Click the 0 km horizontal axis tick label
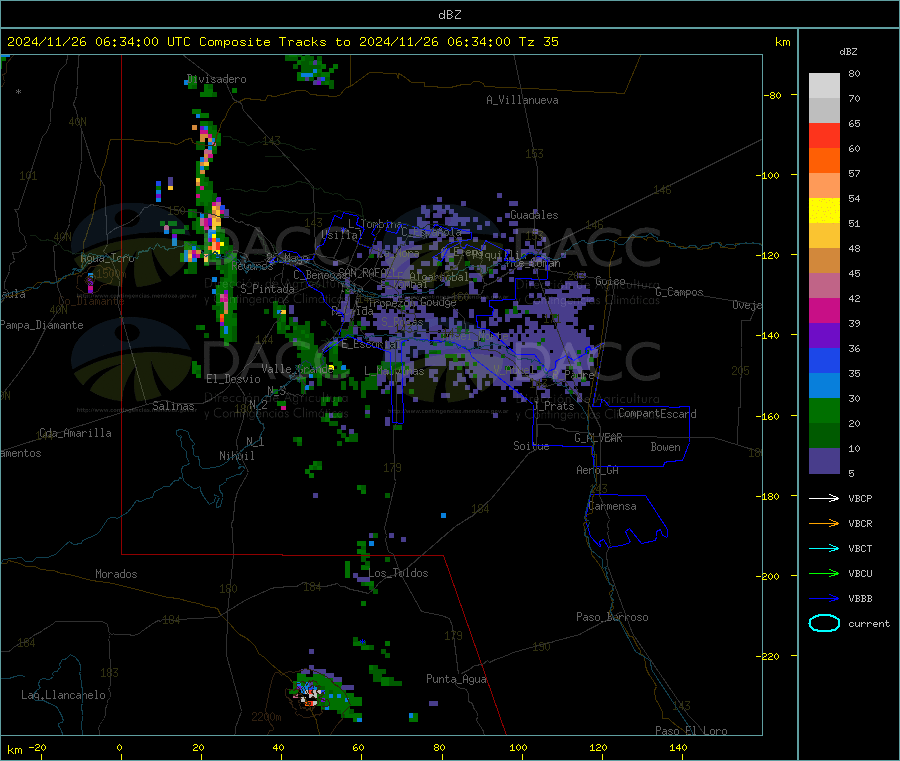Viewport: 900px width, 761px height. point(119,747)
